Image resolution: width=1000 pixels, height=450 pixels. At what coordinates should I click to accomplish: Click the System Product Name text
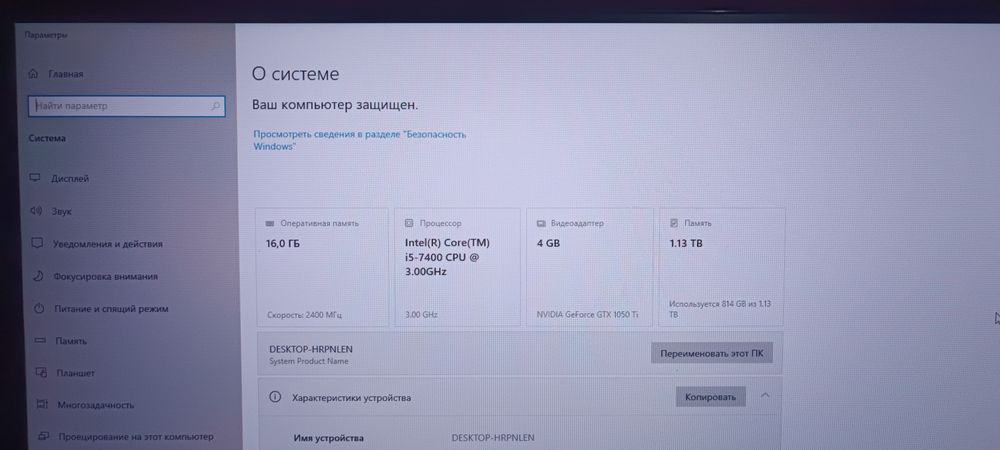pos(309,361)
